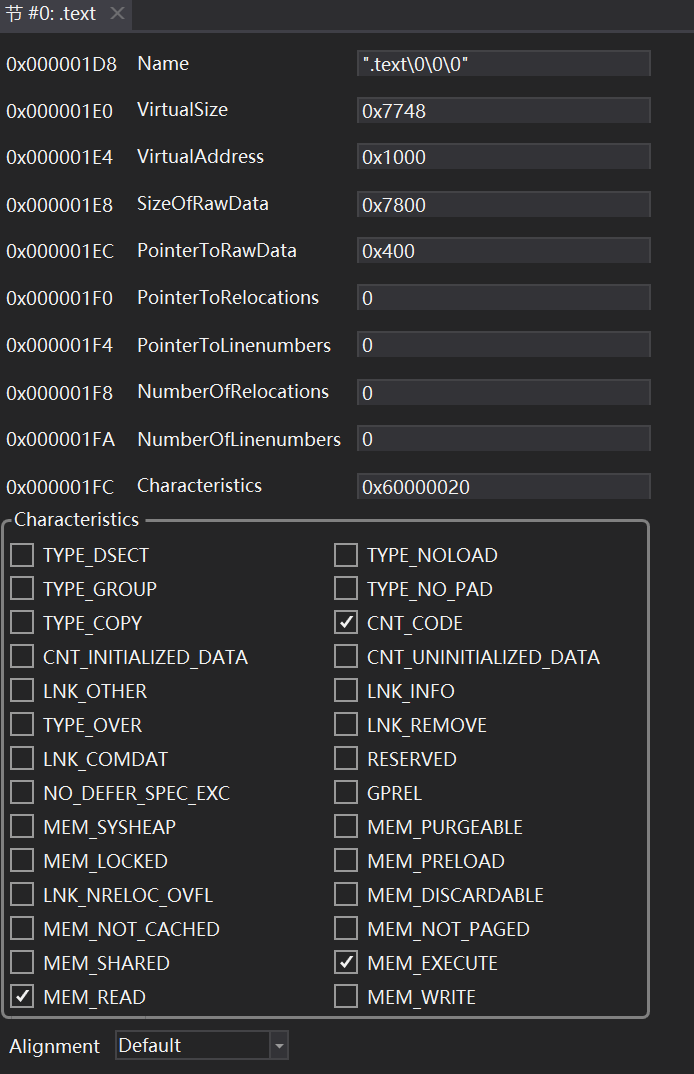The width and height of the screenshot is (694, 1074).
Task: Click the PointerToRawData value field
Action: coord(503,251)
